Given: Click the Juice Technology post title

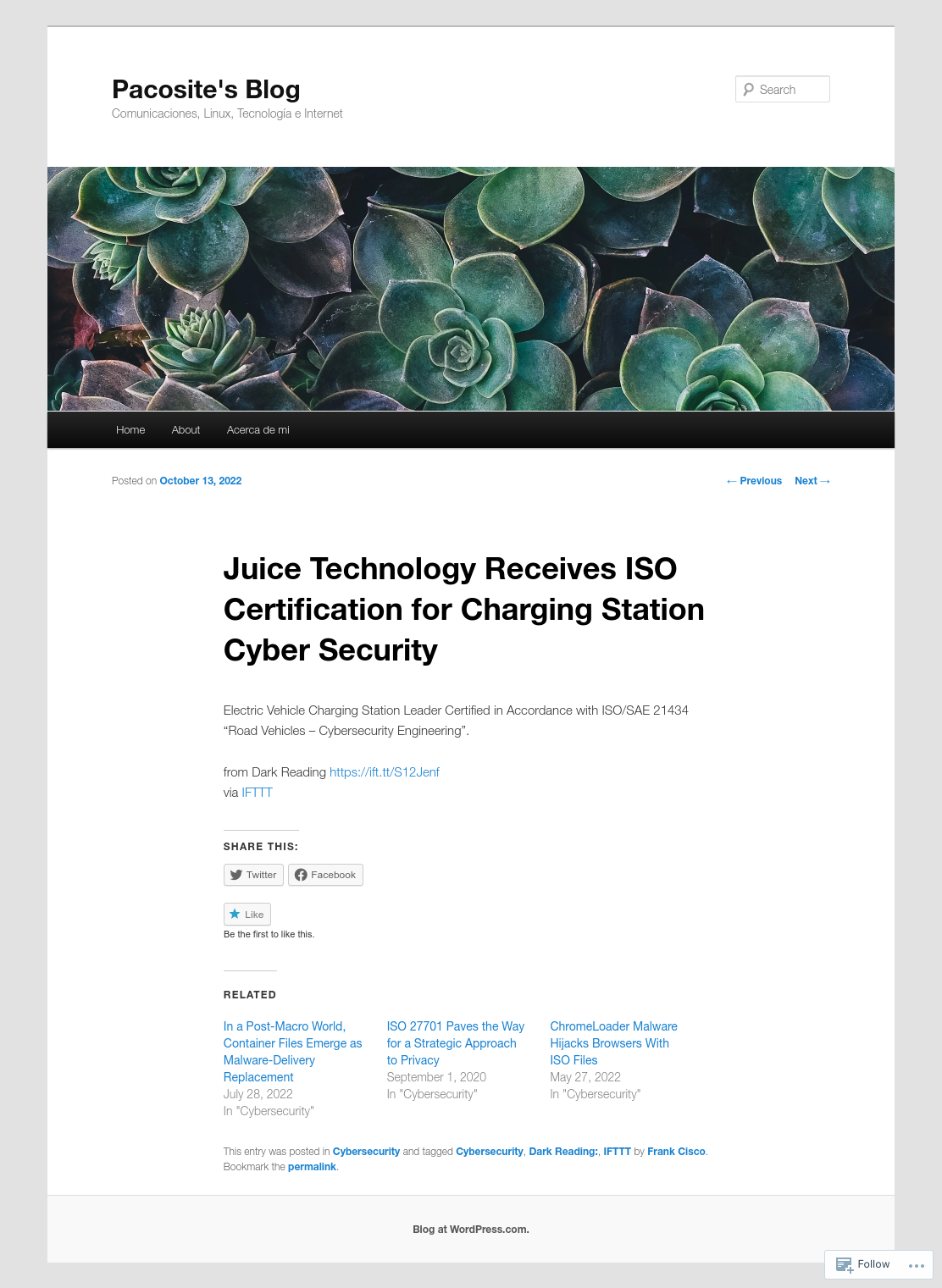Looking at the screenshot, I should click(x=464, y=610).
